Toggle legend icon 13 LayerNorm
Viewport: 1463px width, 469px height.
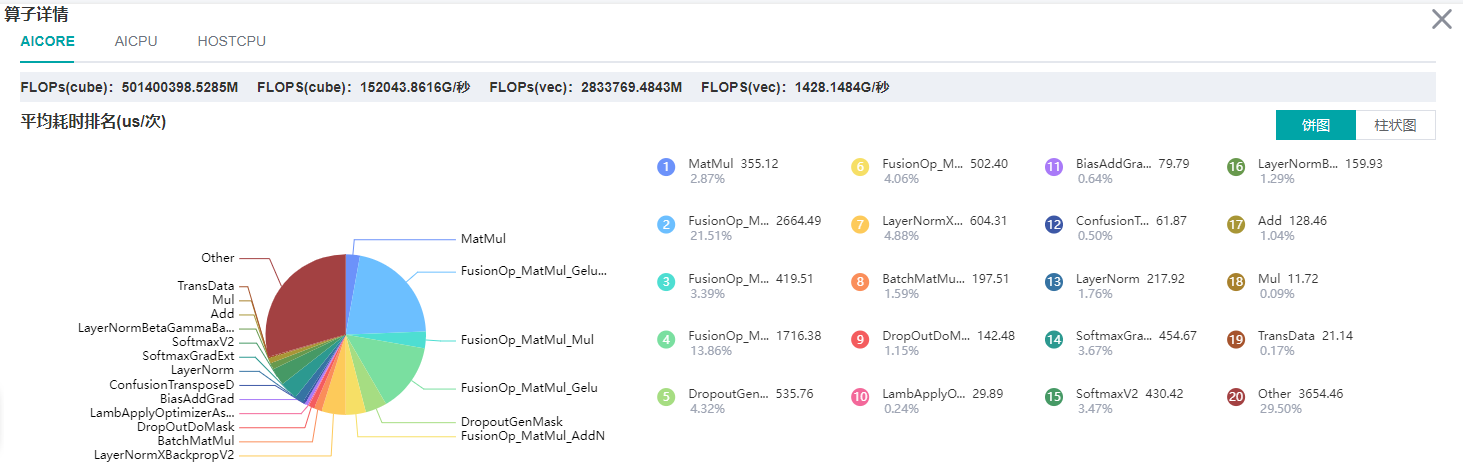pos(1053,282)
